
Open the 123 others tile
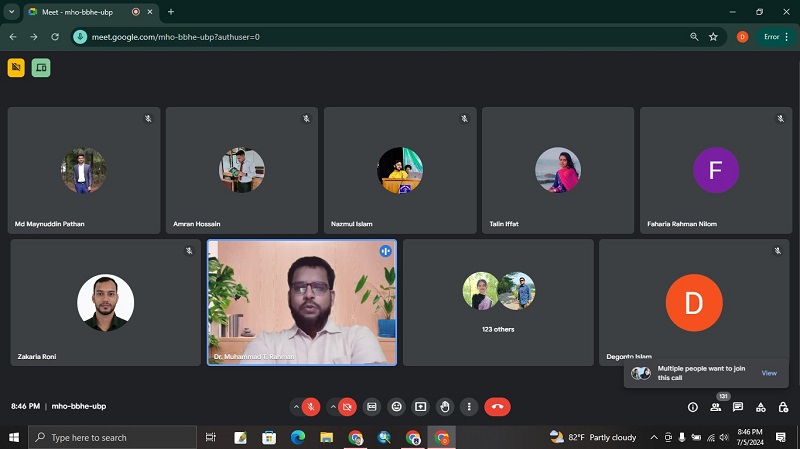coord(498,303)
